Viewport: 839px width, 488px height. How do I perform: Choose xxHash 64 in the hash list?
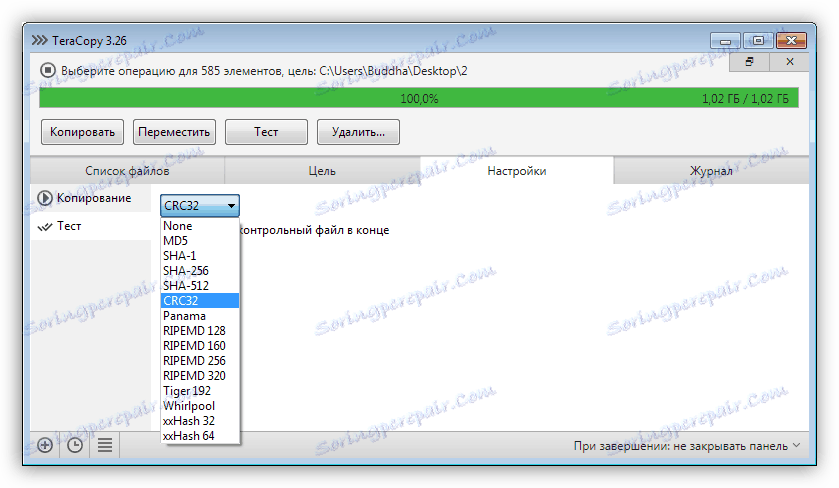coord(200,436)
